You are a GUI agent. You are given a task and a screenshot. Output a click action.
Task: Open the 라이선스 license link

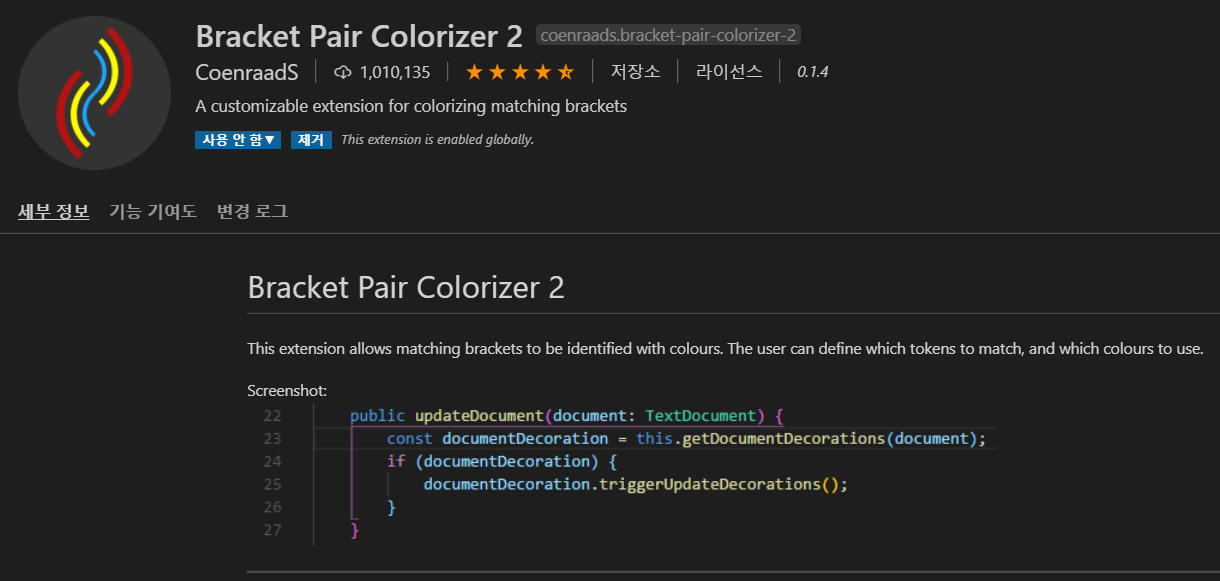tap(727, 71)
